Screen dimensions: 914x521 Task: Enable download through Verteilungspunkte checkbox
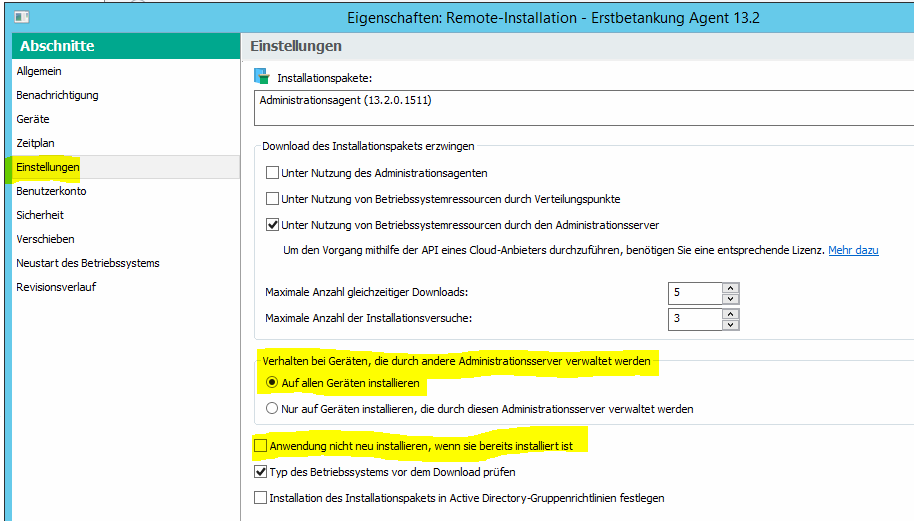(x=272, y=199)
